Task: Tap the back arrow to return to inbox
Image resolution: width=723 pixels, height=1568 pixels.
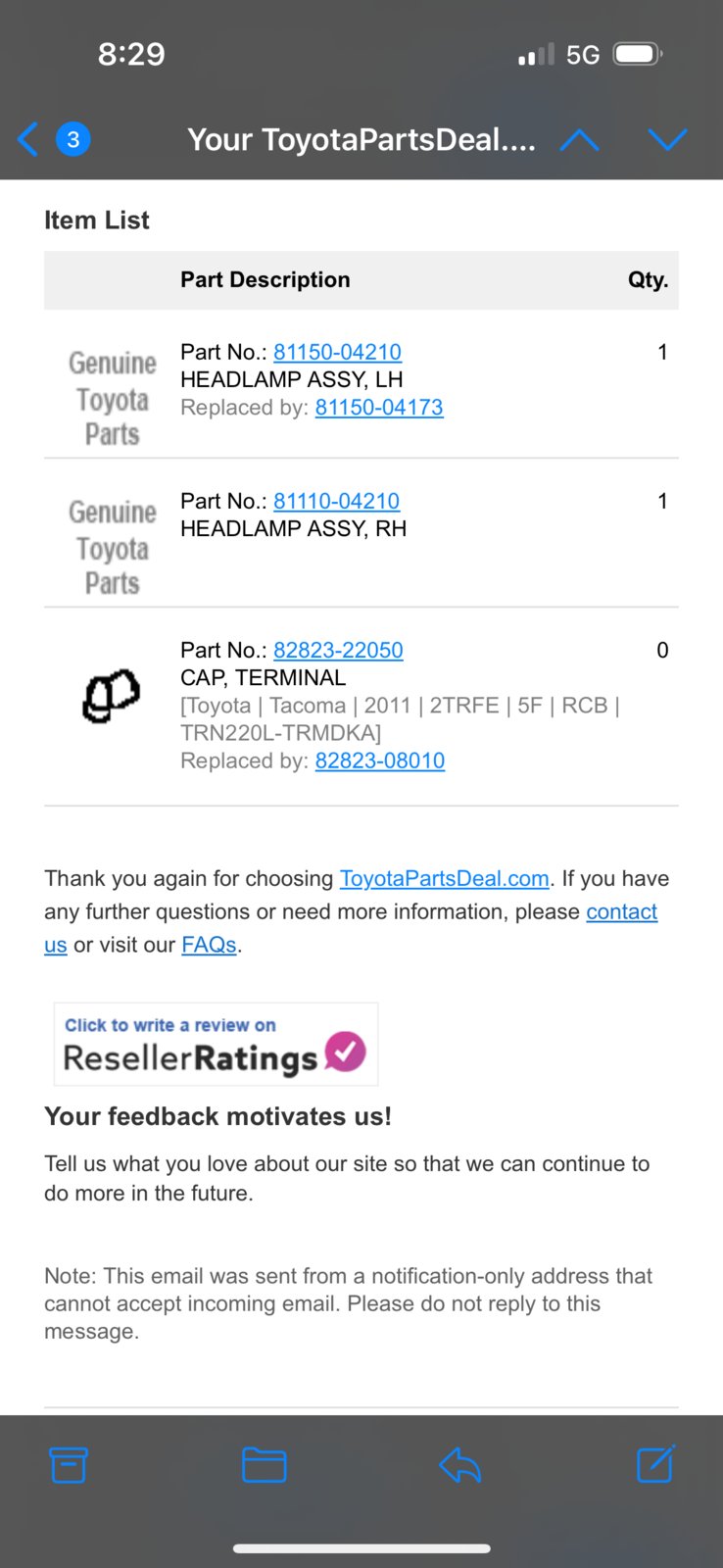Action: [28, 139]
